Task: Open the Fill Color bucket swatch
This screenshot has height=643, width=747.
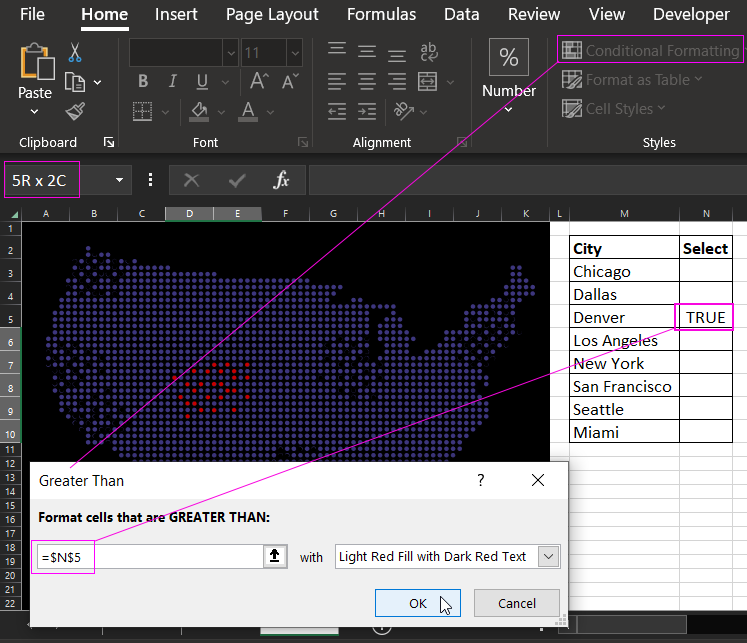Action: click(198, 111)
